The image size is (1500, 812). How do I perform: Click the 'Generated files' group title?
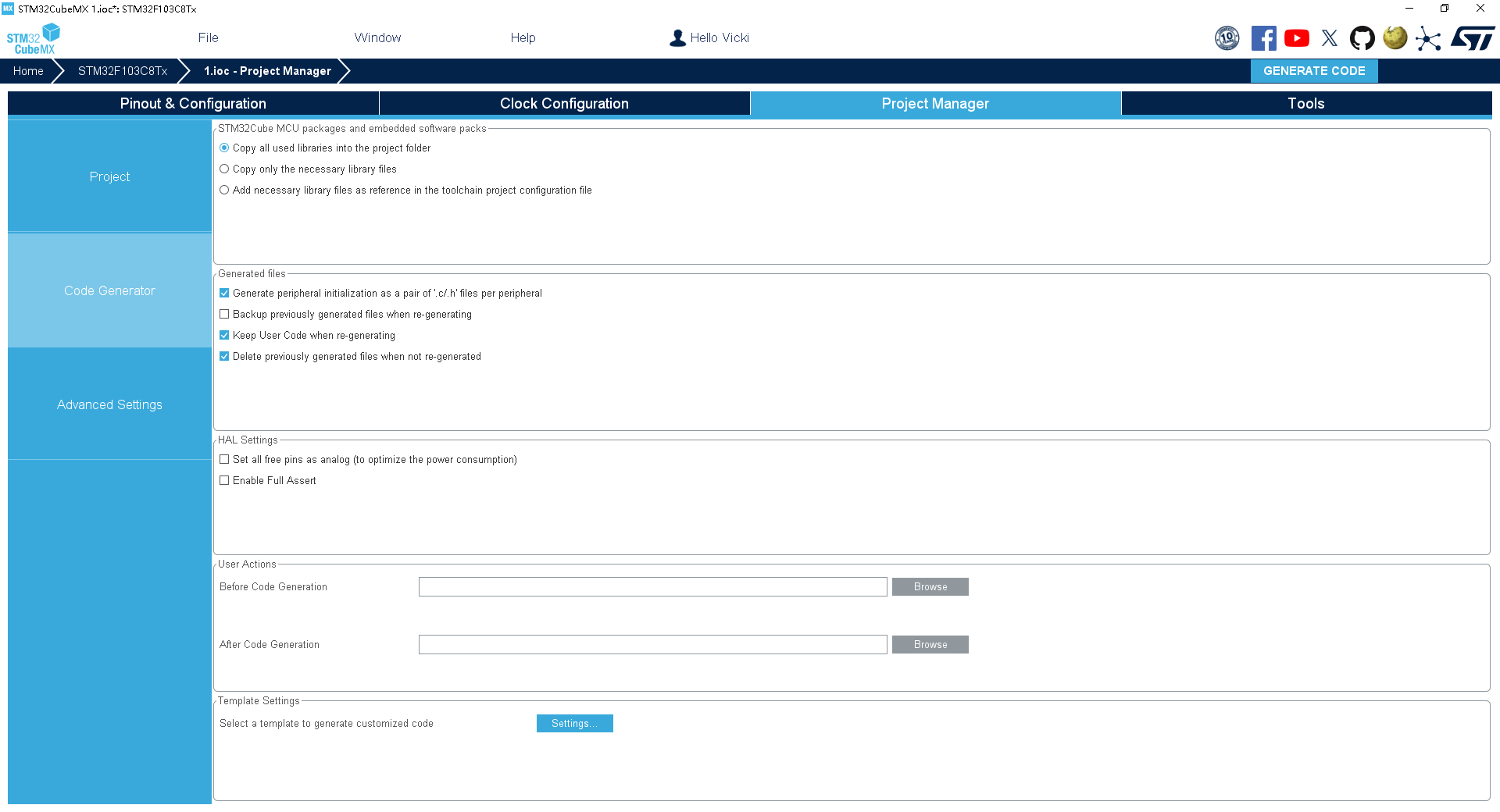tap(252, 273)
